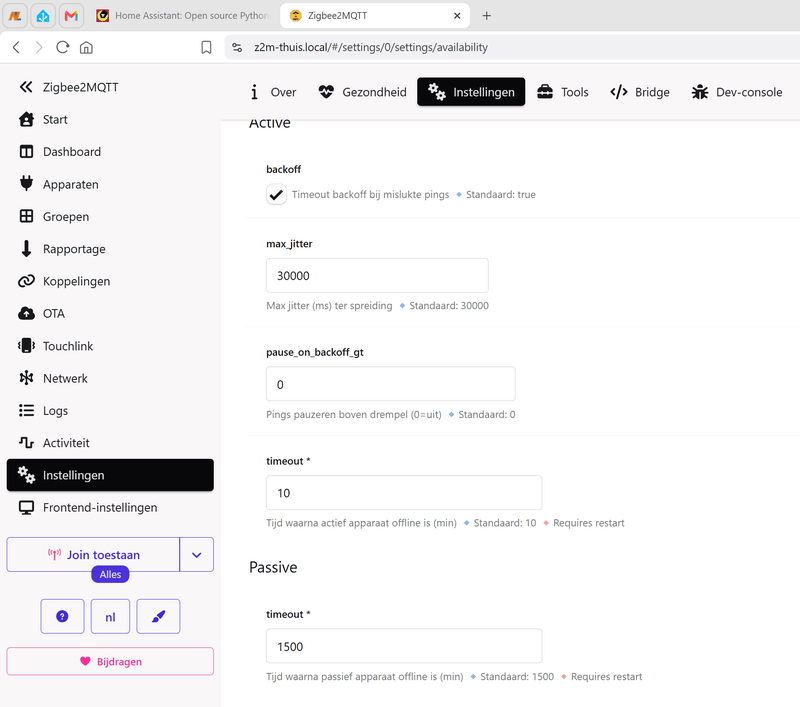Switch to Home Assistant browser tab
Viewport: 800px width, 707px height.
183,16
